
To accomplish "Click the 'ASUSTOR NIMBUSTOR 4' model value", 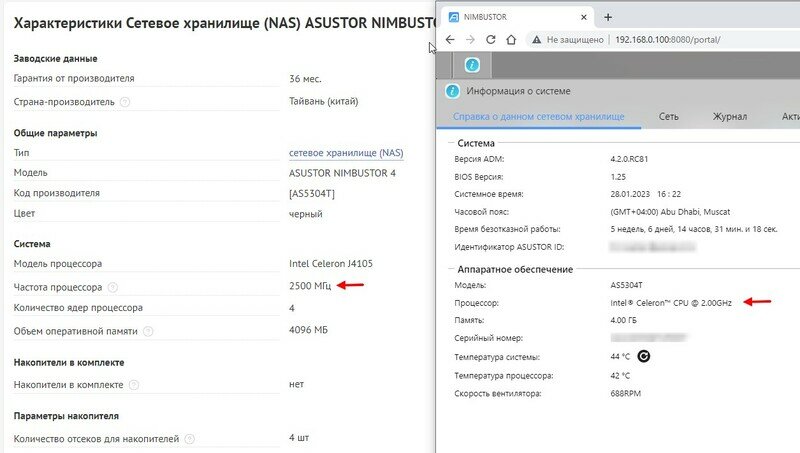I will click(342, 173).
